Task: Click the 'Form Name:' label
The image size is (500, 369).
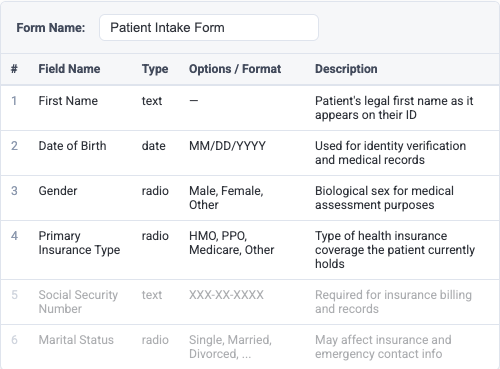Action: (51, 28)
